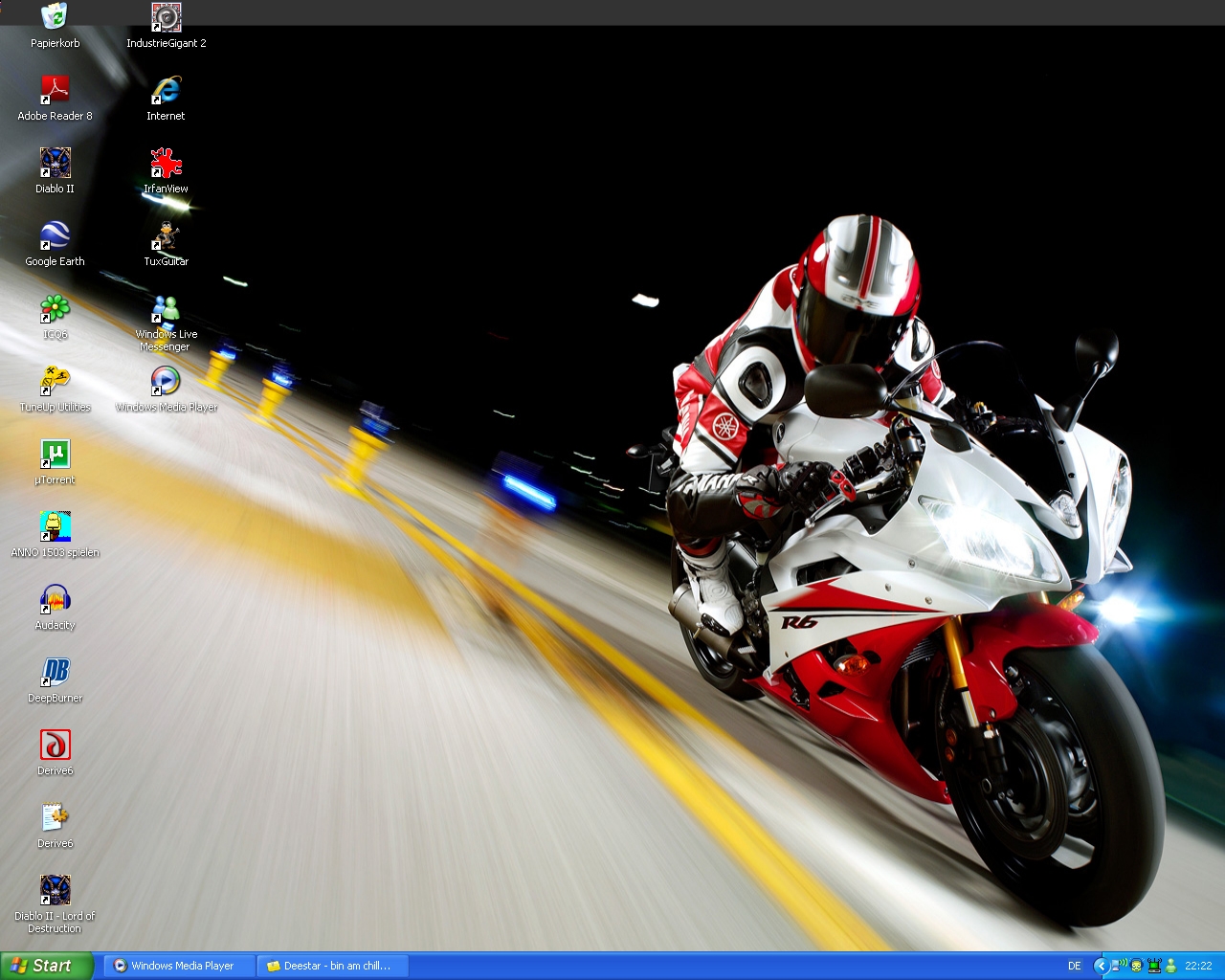
Task: Expand hidden tray icons with arrow
Action: 1101,966
